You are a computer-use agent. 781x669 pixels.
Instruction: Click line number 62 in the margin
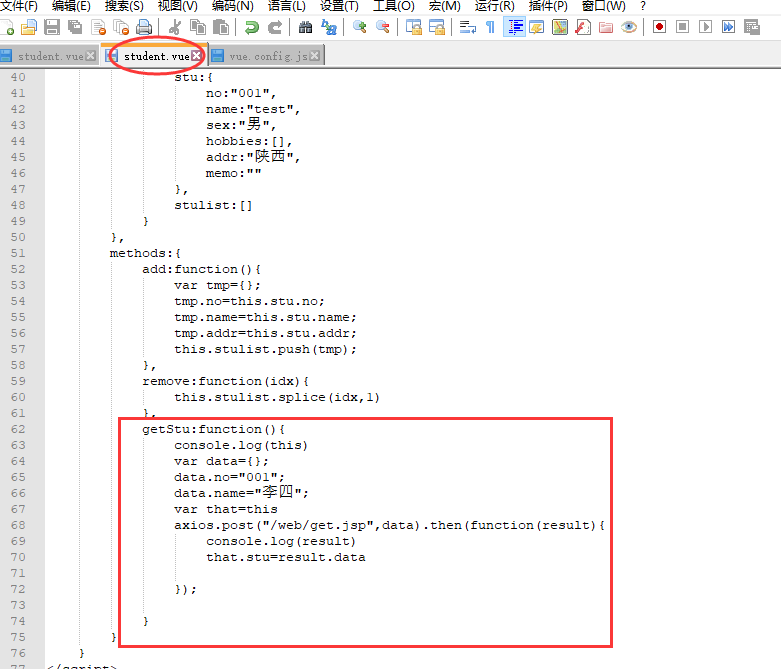pyautogui.click(x=18, y=429)
